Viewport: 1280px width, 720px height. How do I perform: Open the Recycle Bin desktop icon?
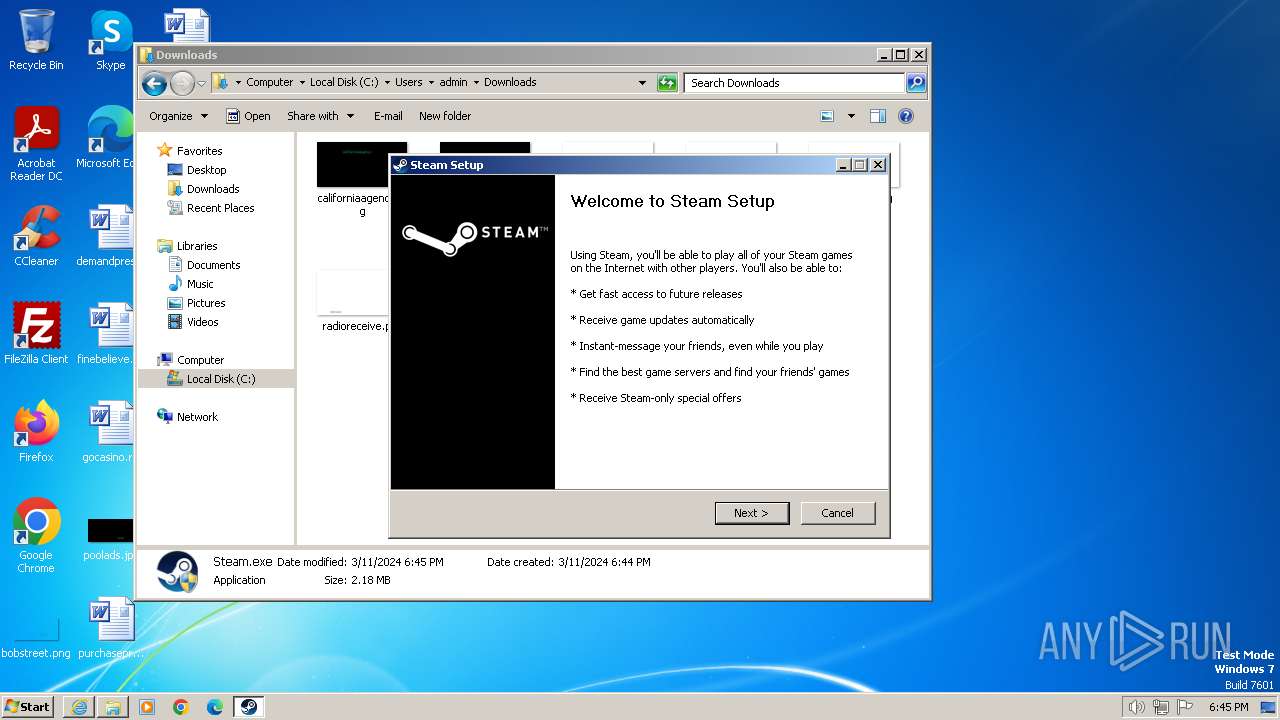(x=36, y=40)
